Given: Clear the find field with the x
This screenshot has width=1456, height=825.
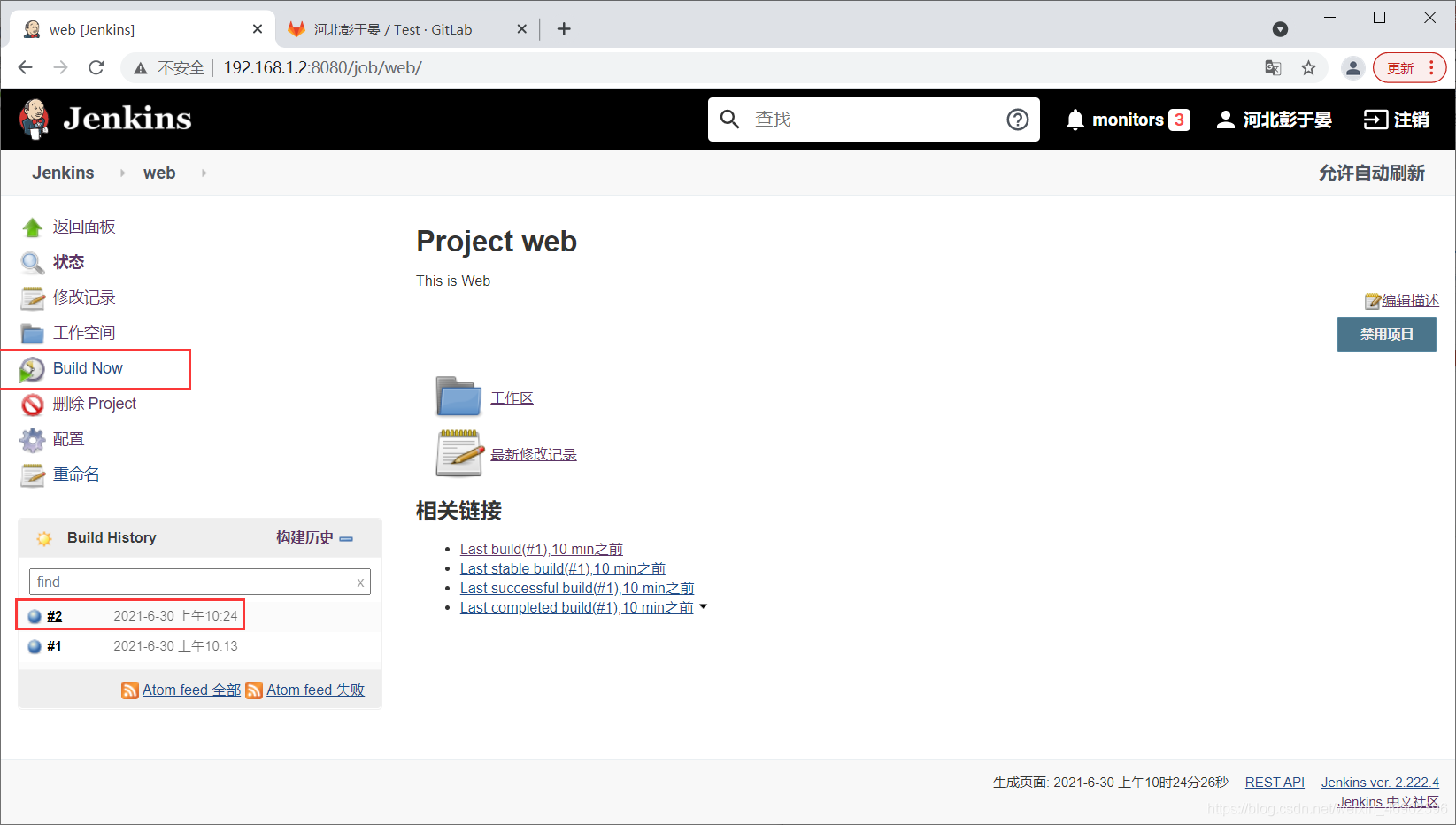Looking at the screenshot, I should (x=360, y=582).
